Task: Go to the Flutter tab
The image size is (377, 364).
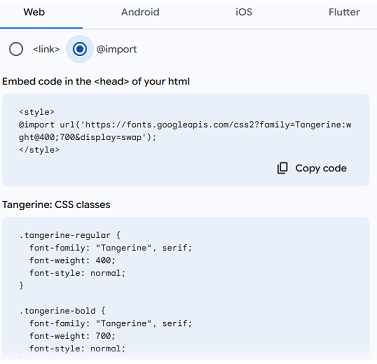Action: 344,12
